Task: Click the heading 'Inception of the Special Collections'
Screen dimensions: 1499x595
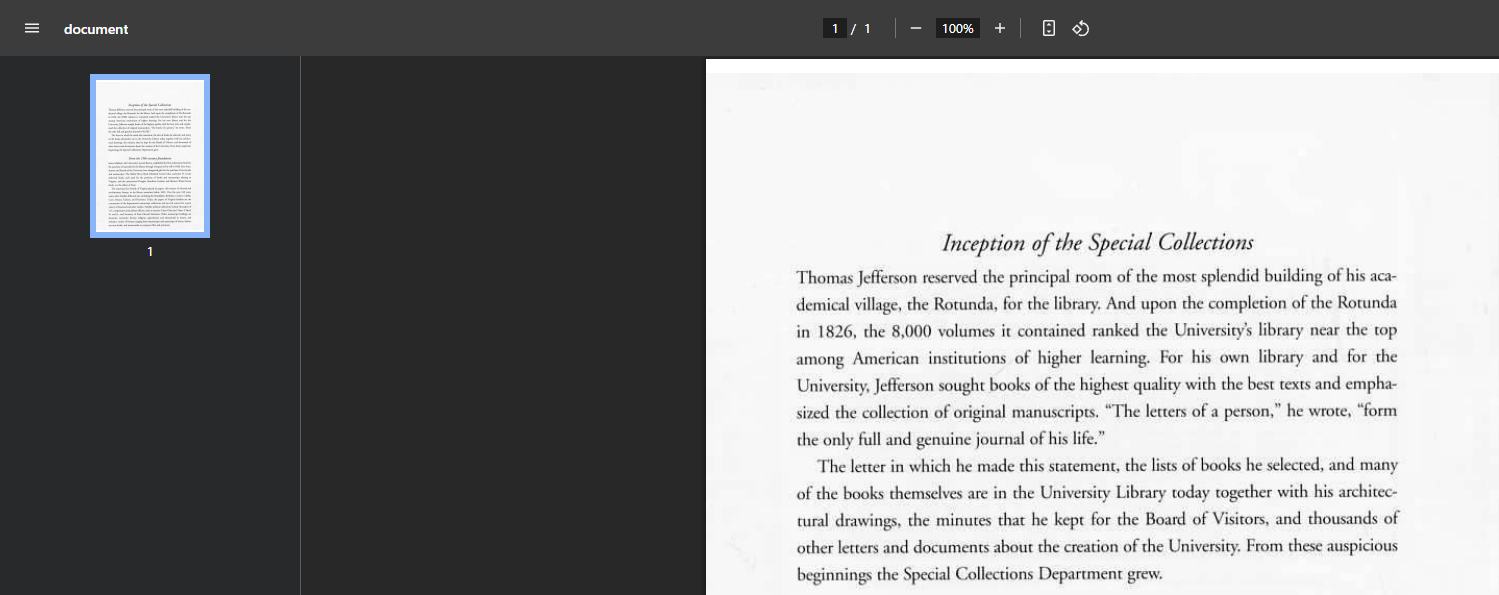Action: (x=1097, y=243)
